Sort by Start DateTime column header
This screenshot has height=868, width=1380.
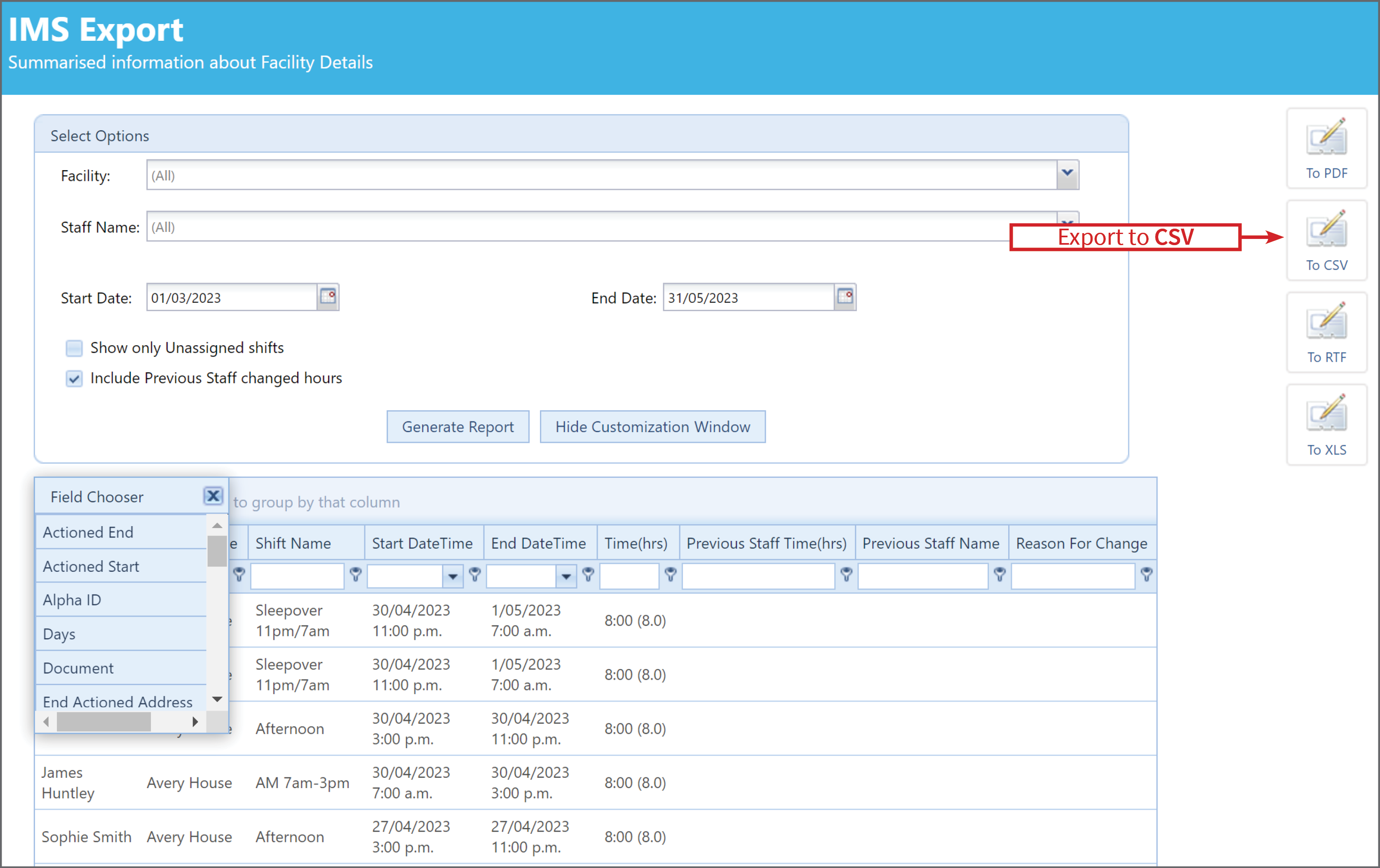pyautogui.click(x=424, y=543)
